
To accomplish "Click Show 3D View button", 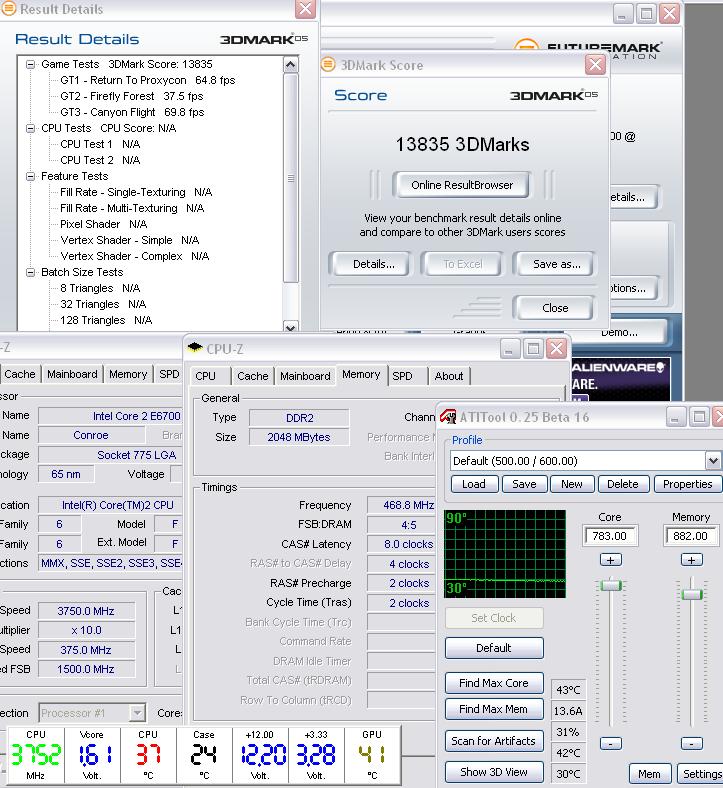I will 494,772.
